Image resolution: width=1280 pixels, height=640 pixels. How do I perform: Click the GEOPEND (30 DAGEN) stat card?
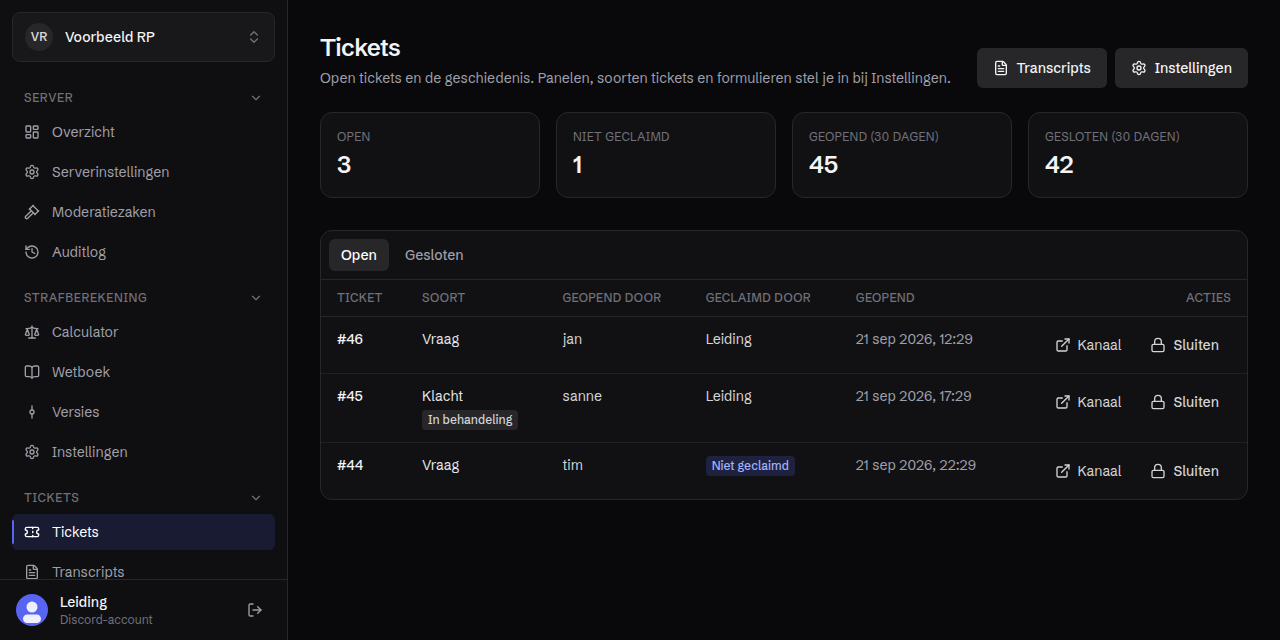pos(902,155)
